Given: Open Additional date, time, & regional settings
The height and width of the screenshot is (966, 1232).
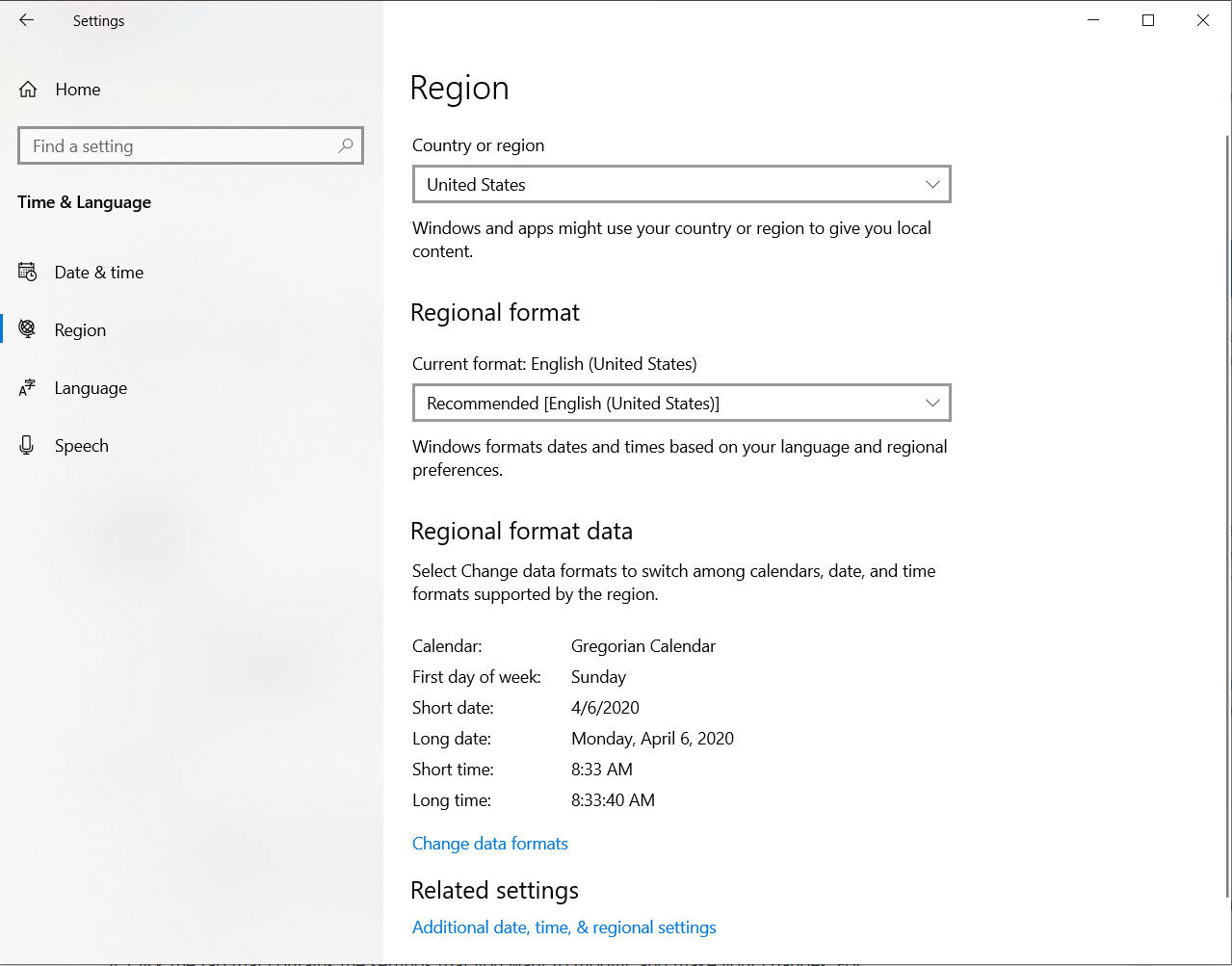Looking at the screenshot, I should 564,927.
